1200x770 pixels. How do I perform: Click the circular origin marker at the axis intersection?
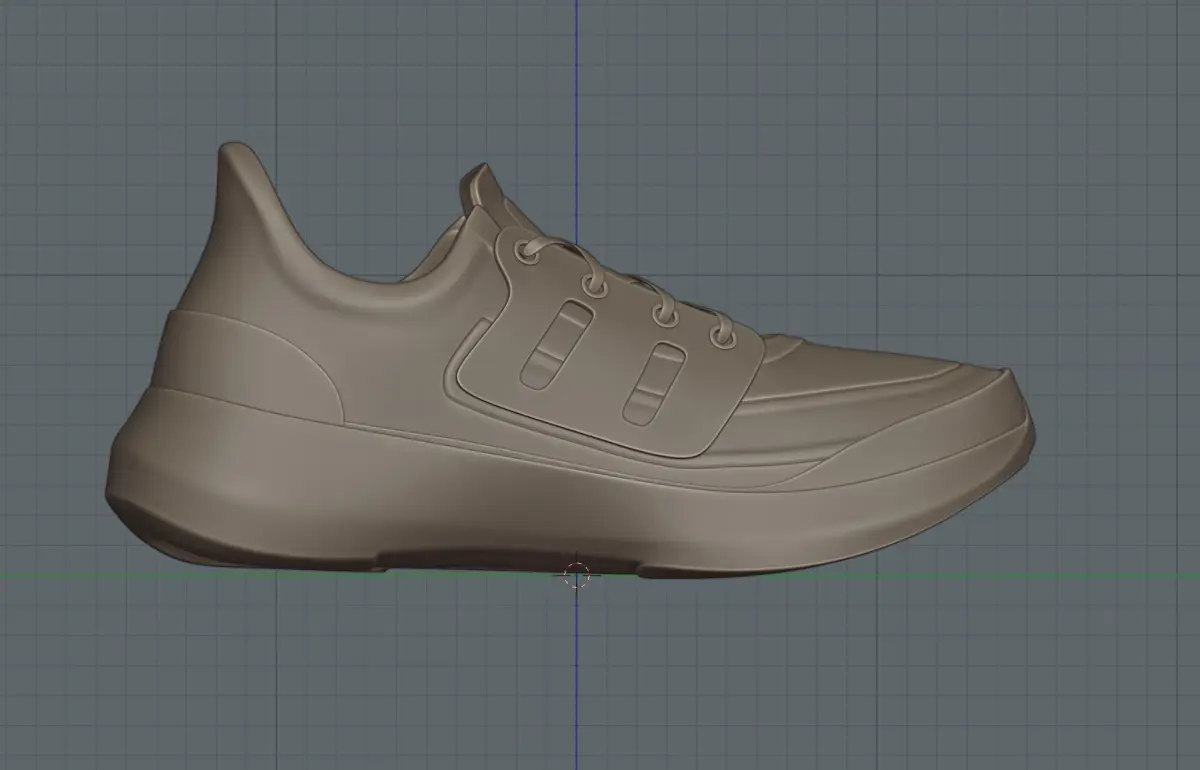tap(577, 575)
